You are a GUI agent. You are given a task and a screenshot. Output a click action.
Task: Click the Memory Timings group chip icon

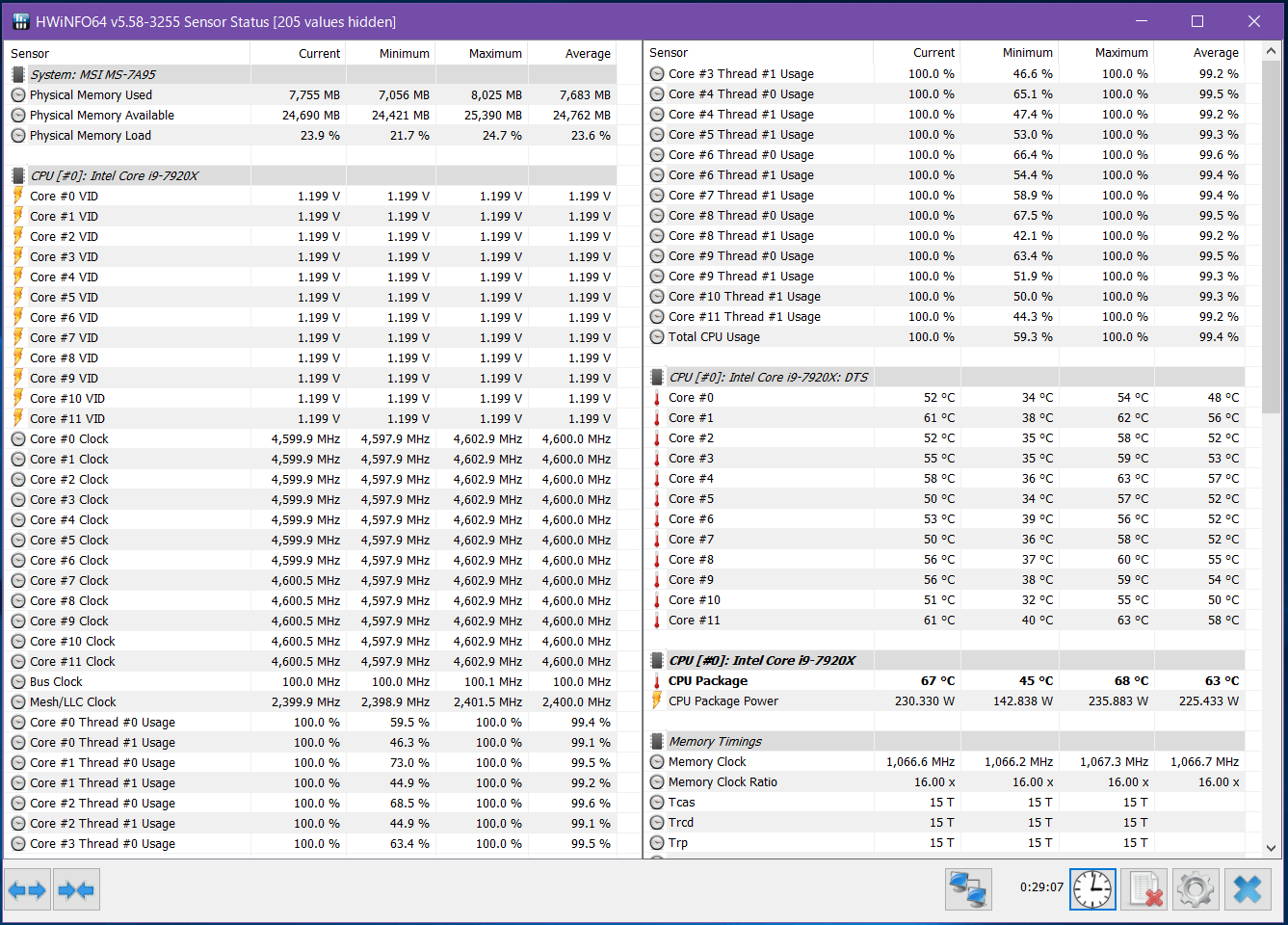click(657, 741)
